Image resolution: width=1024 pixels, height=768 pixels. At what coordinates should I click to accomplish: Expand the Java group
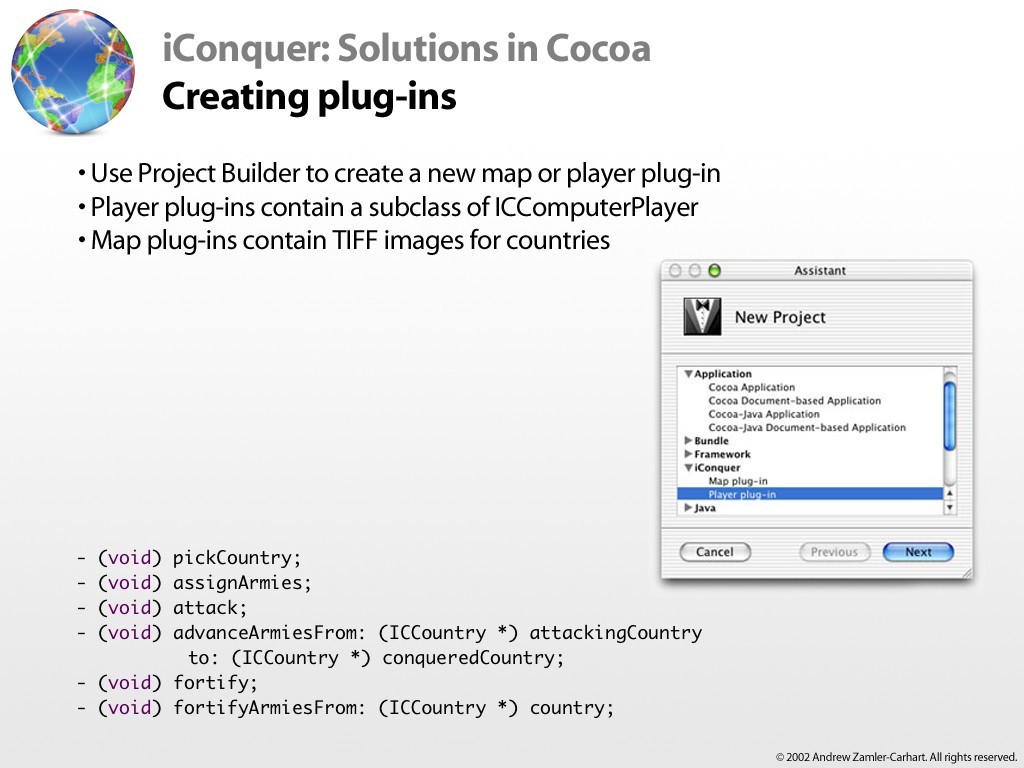[688, 508]
